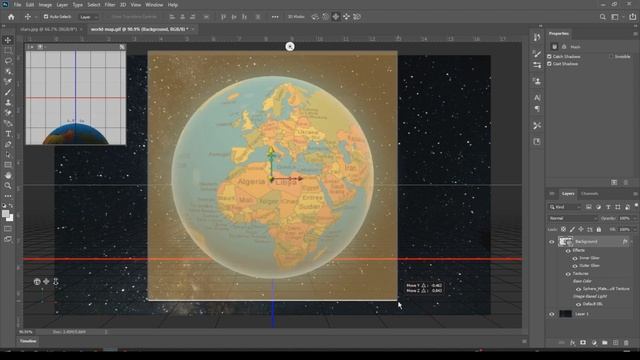This screenshot has height=360, width=640.
Task: Open the Layers panel flyout menu
Action: pos(635,193)
